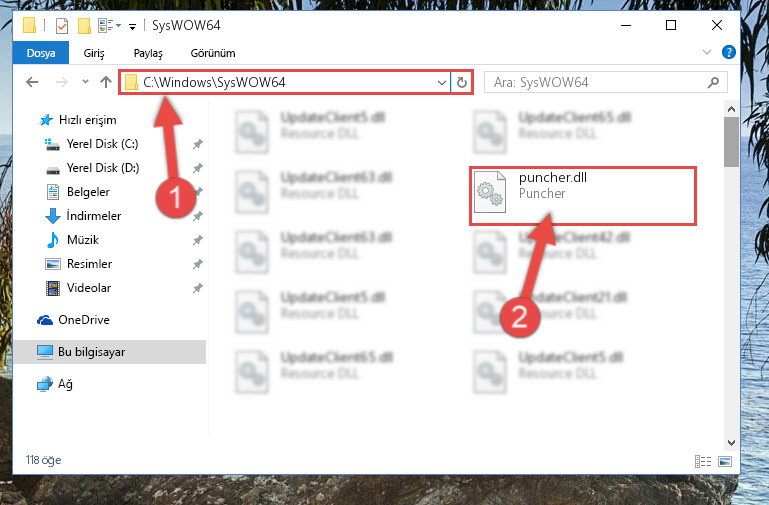Go up one folder level with the up arrow
This screenshot has height=505, width=769.
click(106, 82)
